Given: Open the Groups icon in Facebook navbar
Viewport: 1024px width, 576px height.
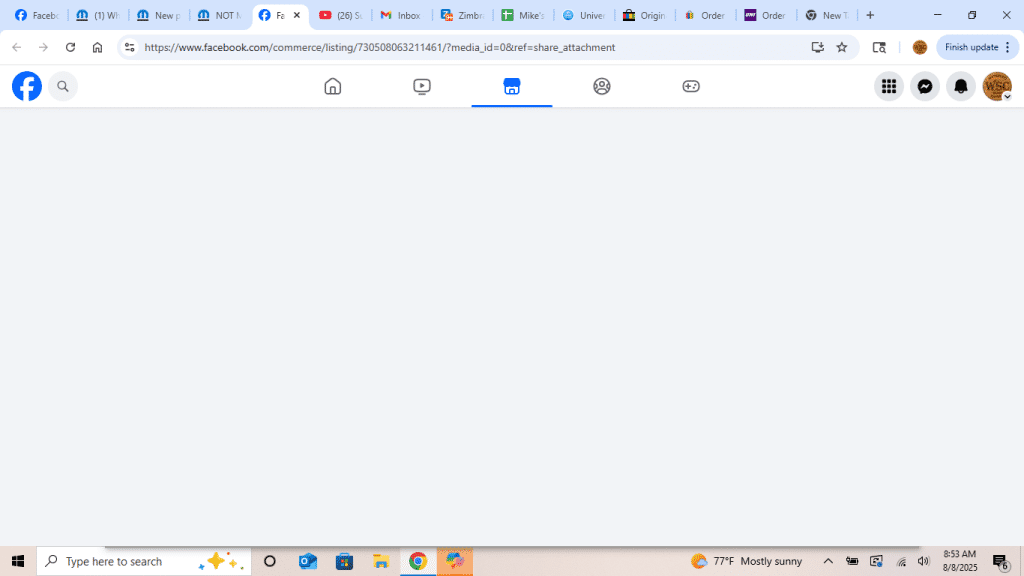Looking at the screenshot, I should coord(601,87).
